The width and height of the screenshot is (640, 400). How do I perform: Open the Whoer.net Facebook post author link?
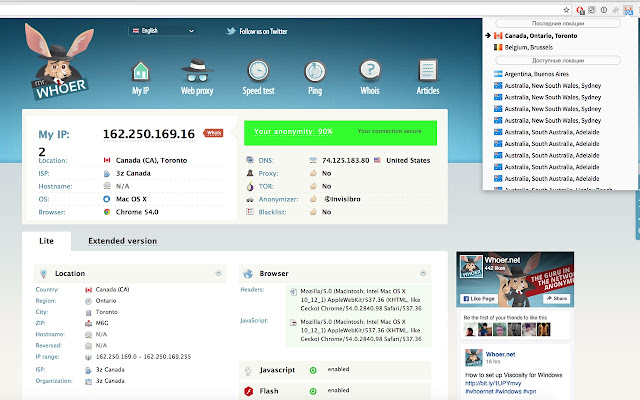500,354
